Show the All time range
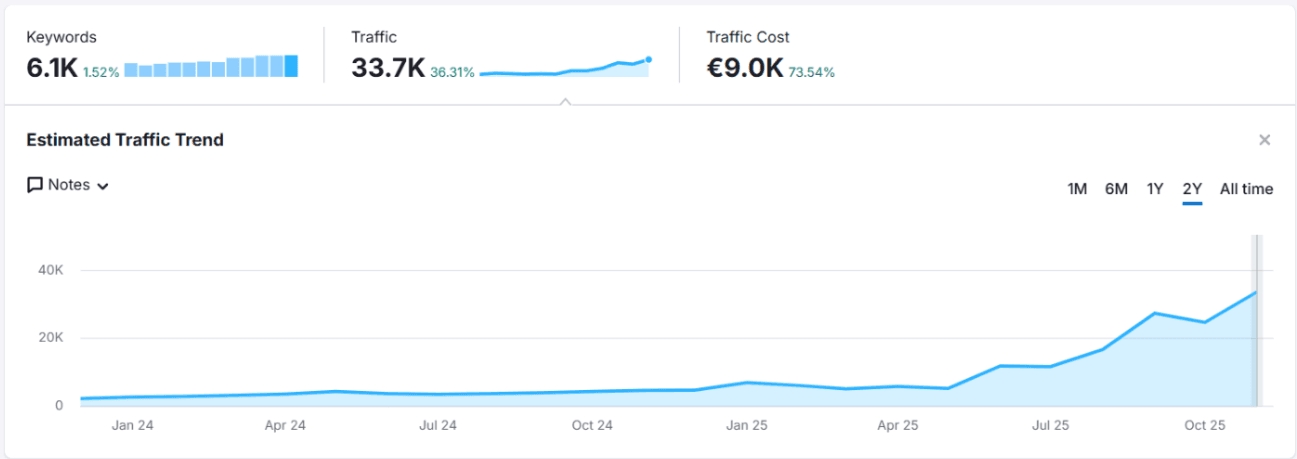Image resolution: width=1297 pixels, height=459 pixels. [x=1246, y=189]
